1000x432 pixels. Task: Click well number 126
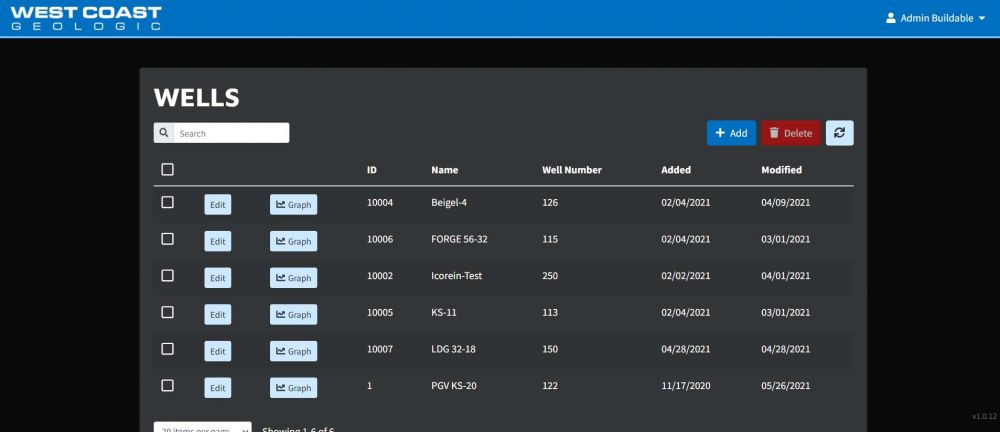550,203
